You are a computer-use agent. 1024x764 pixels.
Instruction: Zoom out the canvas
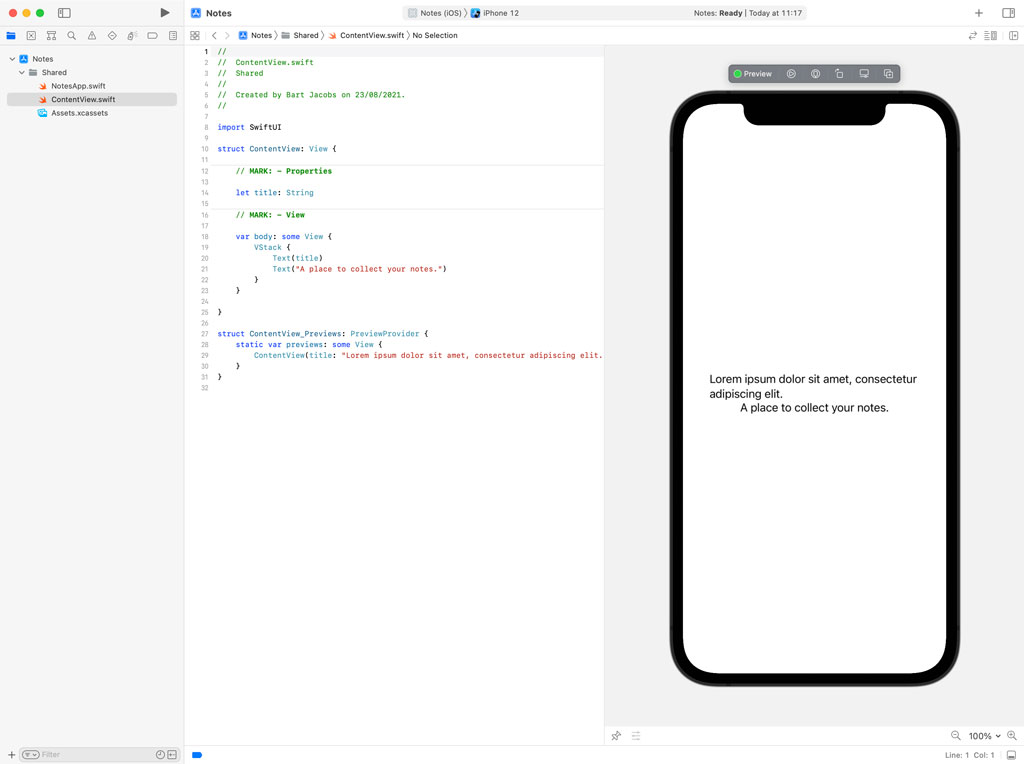tap(955, 736)
